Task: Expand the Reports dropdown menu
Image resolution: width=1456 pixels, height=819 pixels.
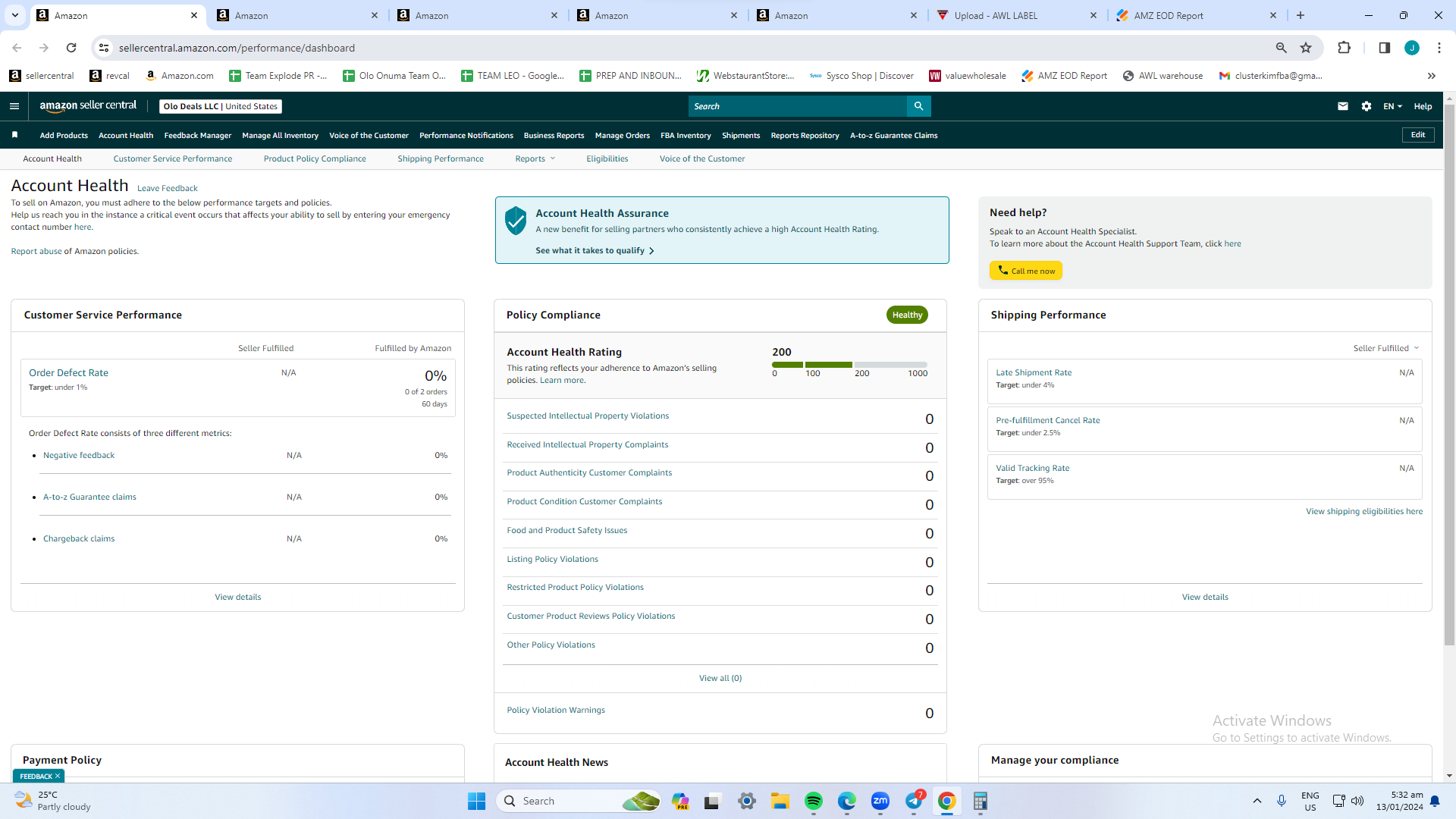Action: click(535, 158)
